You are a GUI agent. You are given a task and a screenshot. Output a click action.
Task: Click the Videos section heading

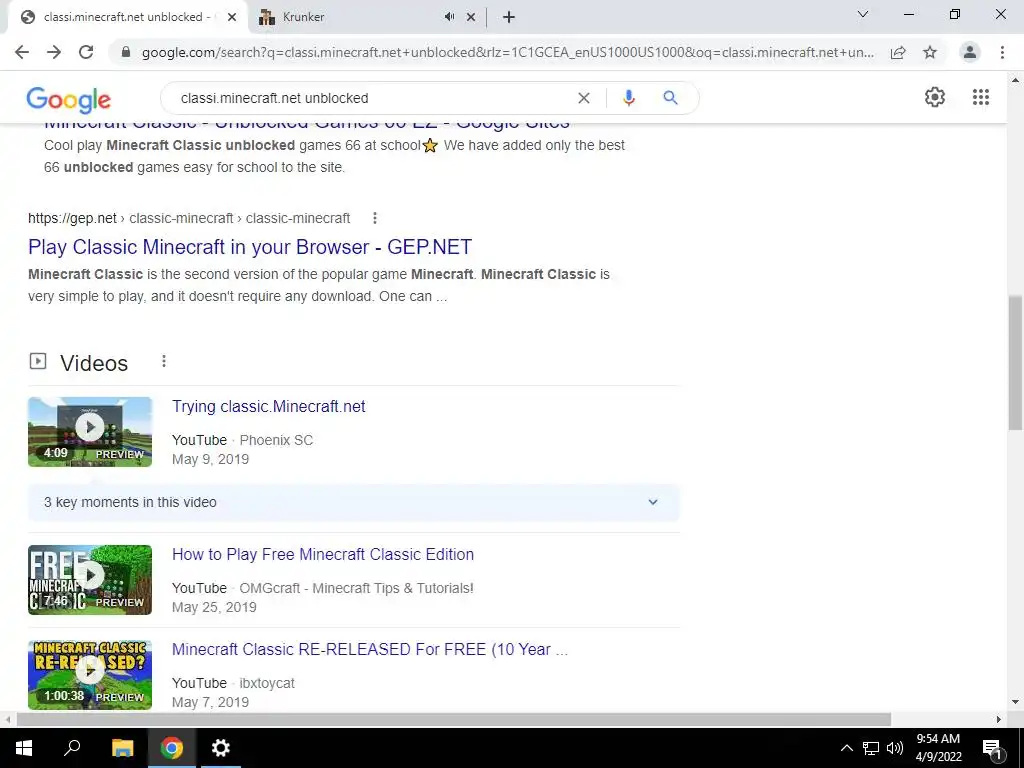[94, 363]
